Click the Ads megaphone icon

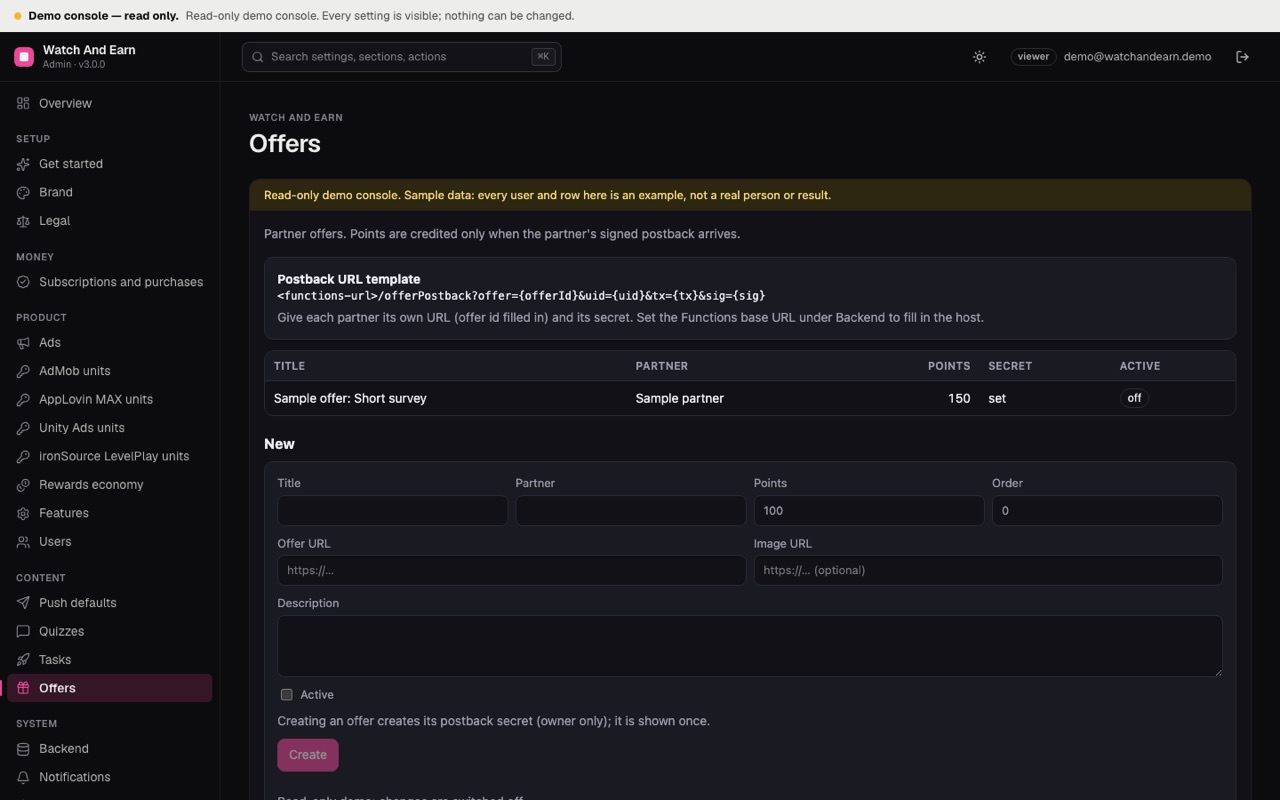pyautogui.click(x=23, y=343)
